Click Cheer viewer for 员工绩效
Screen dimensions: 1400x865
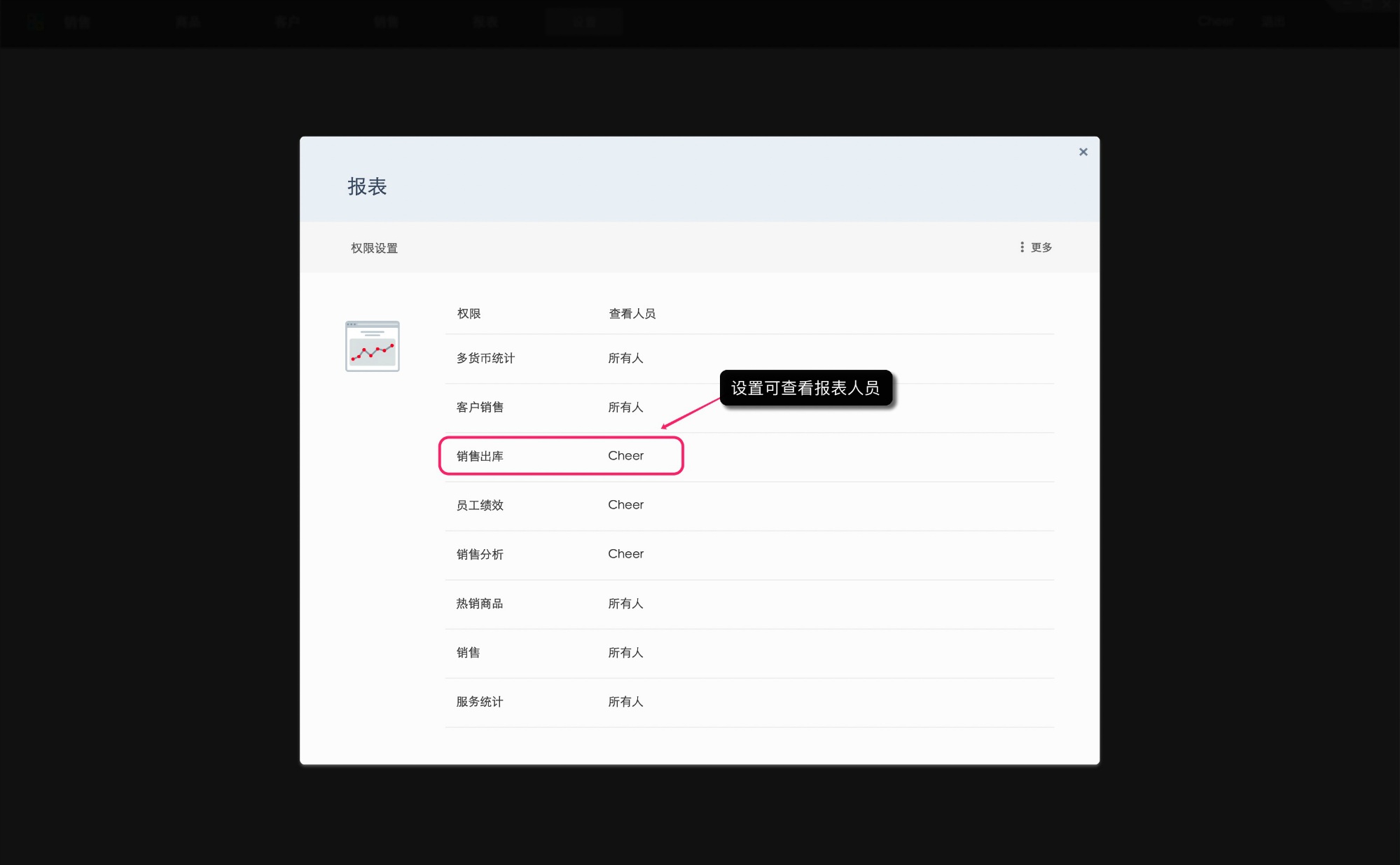[x=625, y=505]
